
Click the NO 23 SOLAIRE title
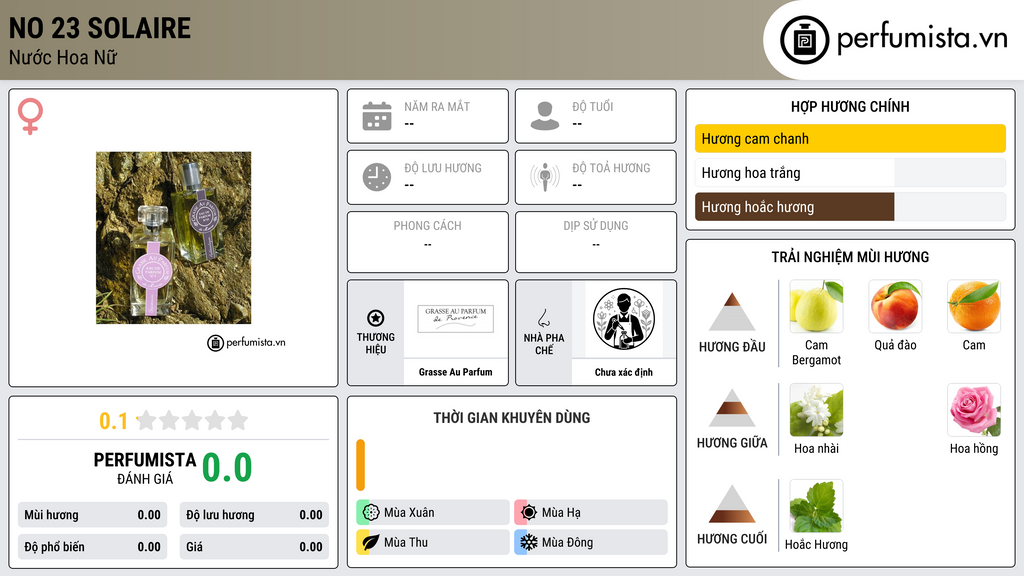[x=100, y=28]
